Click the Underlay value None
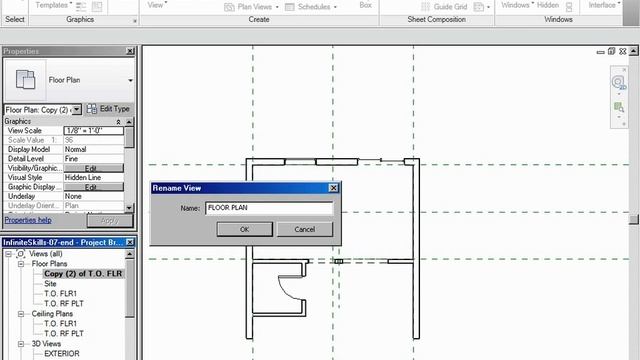The image size is (640, 360). (x=93, y=196)
